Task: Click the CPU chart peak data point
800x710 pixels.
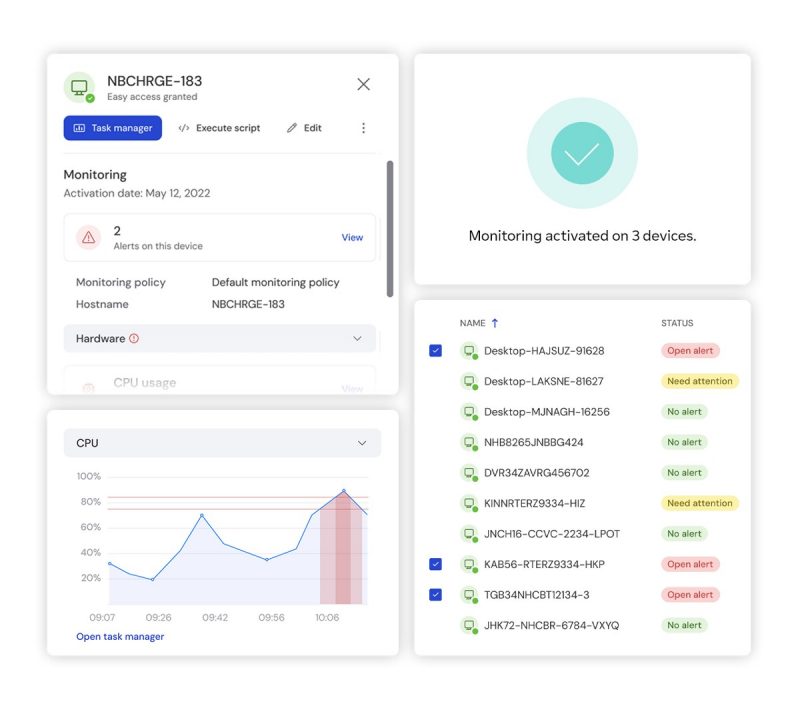Action: [344, 491]
